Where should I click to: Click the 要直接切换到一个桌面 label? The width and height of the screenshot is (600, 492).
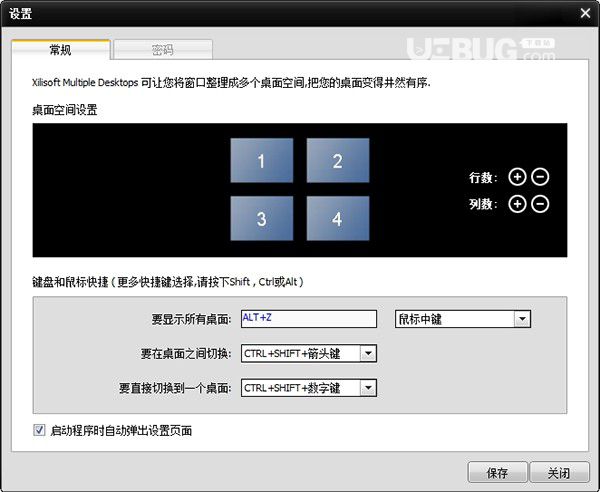pos(175,388)
